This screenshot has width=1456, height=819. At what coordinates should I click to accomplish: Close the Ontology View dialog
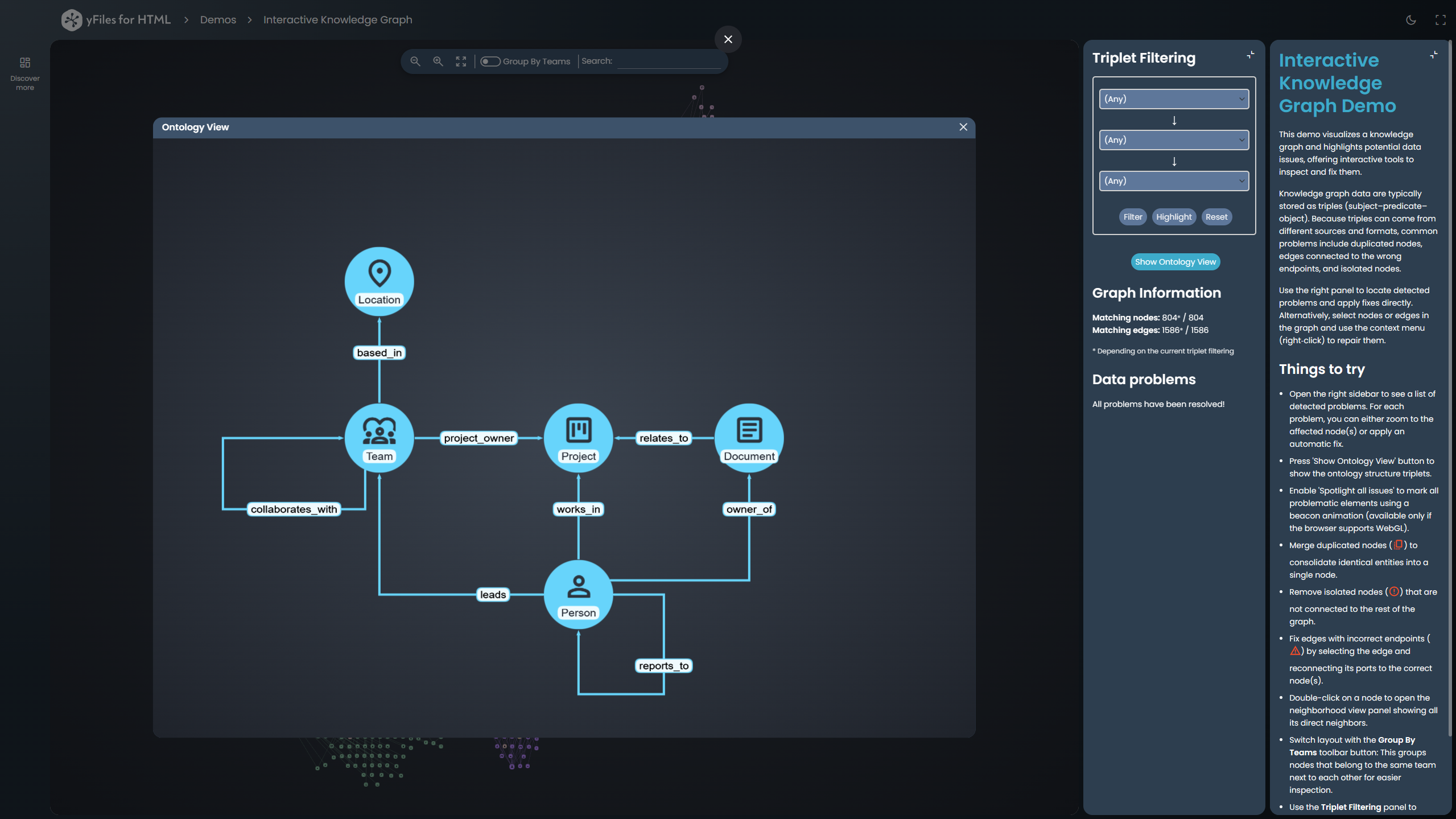[x=963, y=127]
